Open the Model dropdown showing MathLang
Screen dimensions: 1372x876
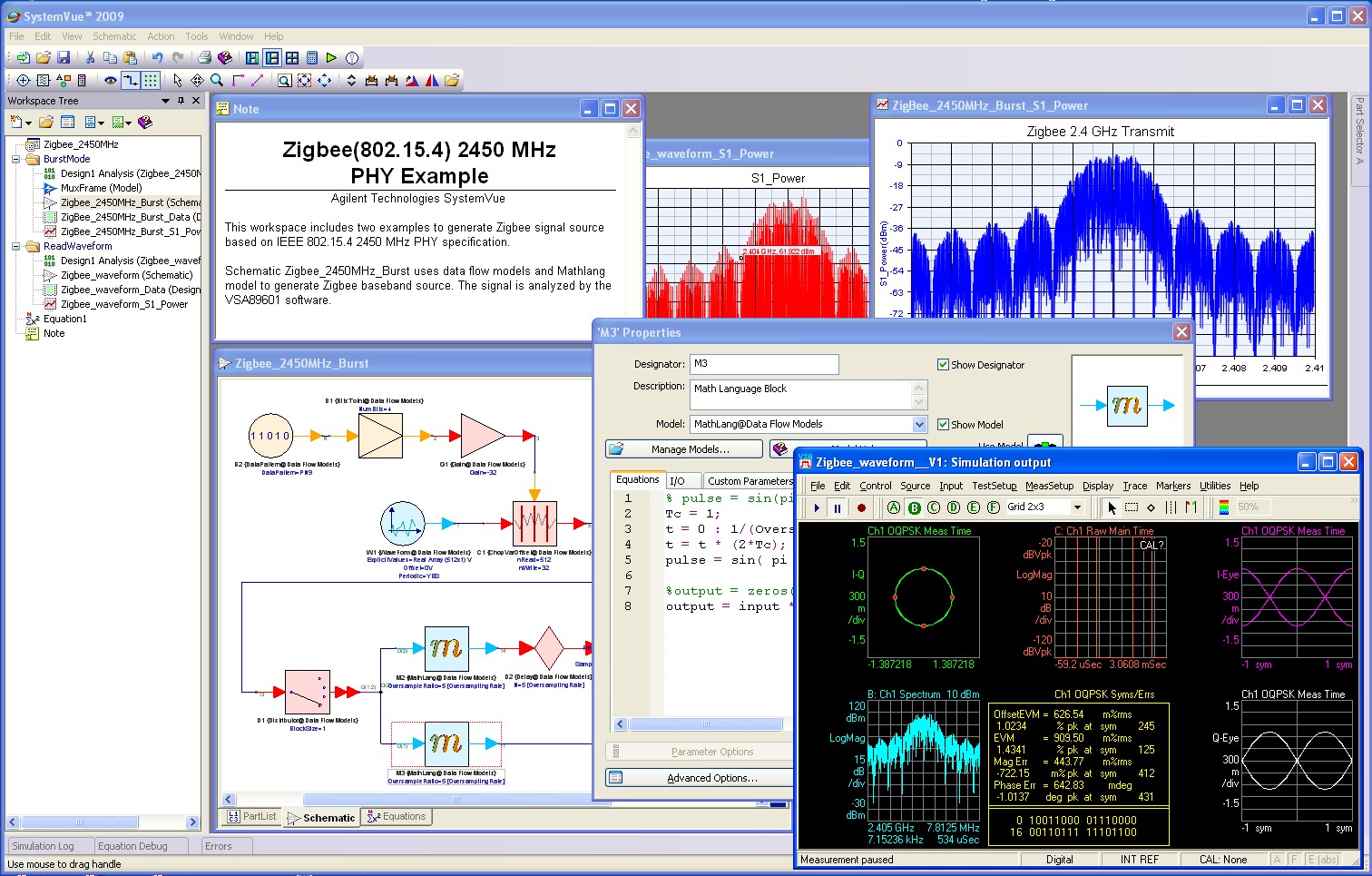pos(919,425)
